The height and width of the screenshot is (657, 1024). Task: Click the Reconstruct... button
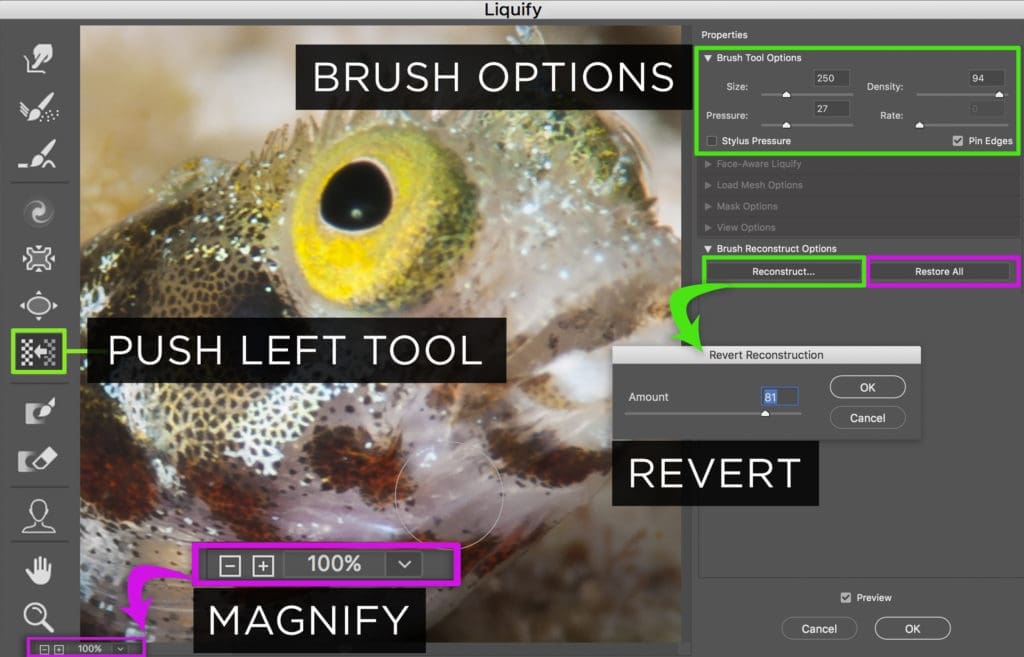tap(783, 272)
